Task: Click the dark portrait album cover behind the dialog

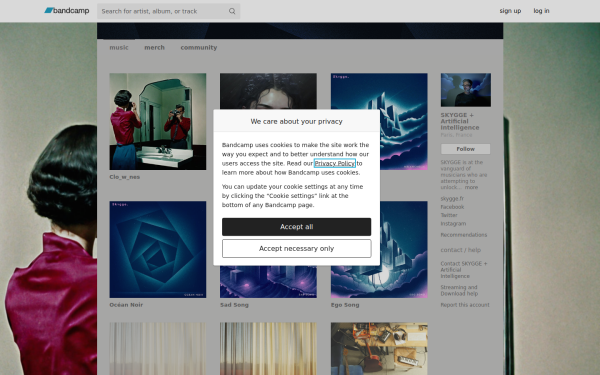Action: pyautogui.click(x=268, y=91)
